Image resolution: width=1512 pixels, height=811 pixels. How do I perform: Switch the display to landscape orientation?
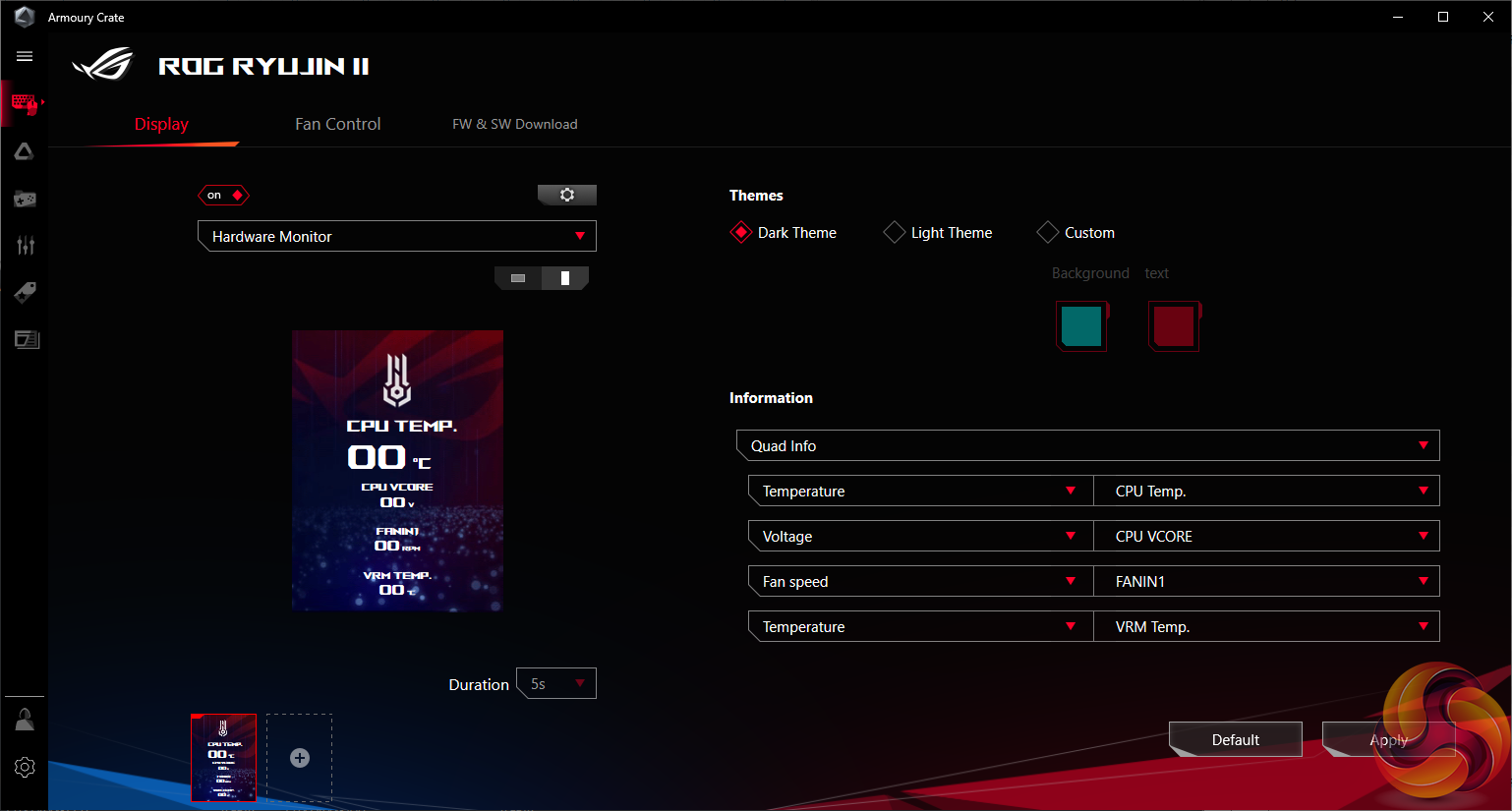(518, 278)
